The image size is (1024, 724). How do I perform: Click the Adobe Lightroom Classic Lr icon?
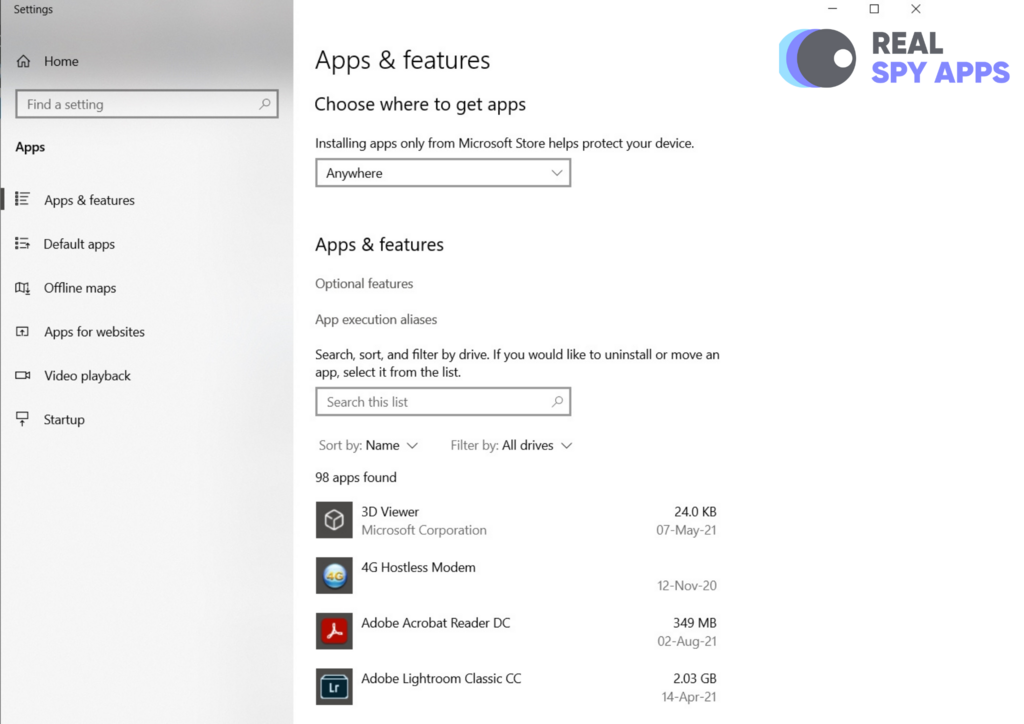(x=334, y=687)
